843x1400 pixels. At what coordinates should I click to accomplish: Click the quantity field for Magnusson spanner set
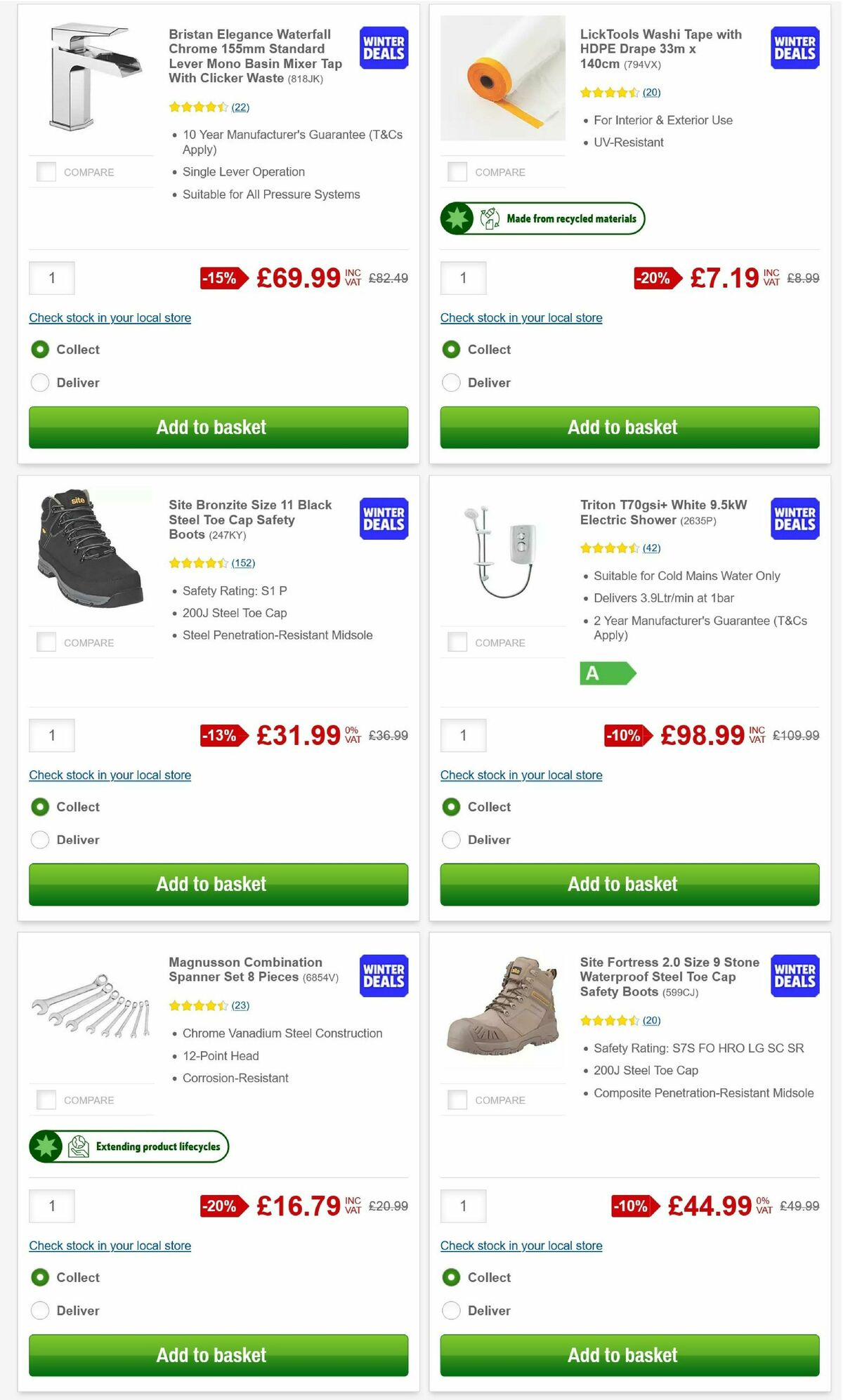pyautogui.click(x=52, y=1206)
